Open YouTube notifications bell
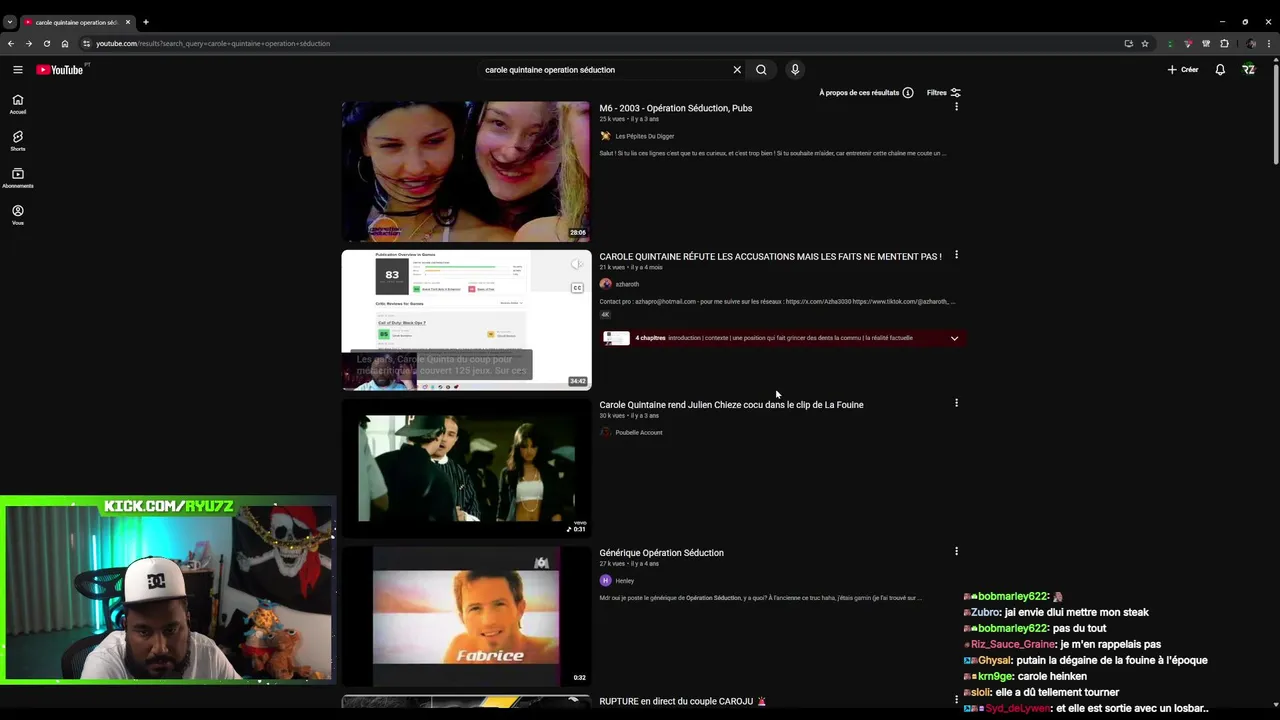This screenshot has height=720, width=1280. [x=1220, y=70]
